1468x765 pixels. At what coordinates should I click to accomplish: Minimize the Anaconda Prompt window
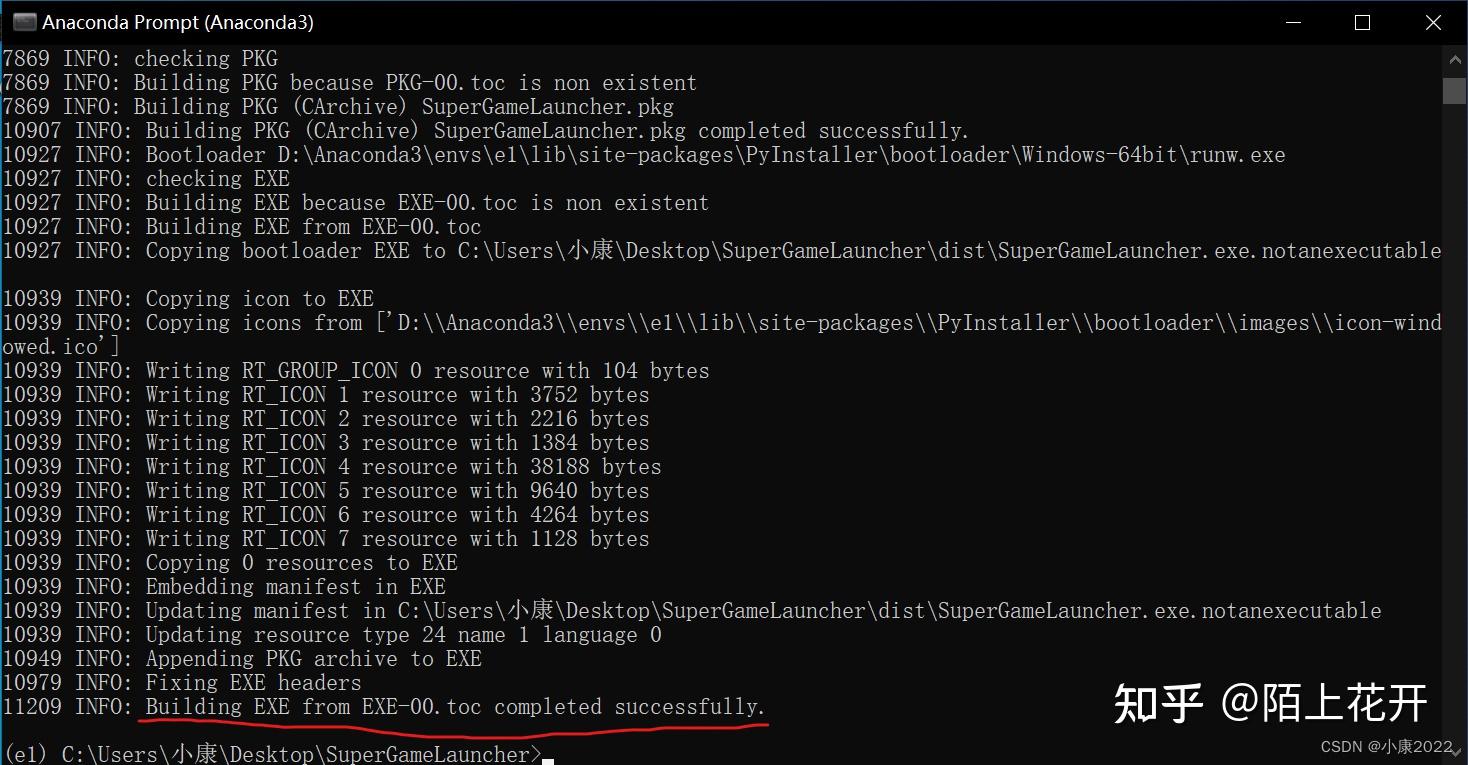(1291, 22)
